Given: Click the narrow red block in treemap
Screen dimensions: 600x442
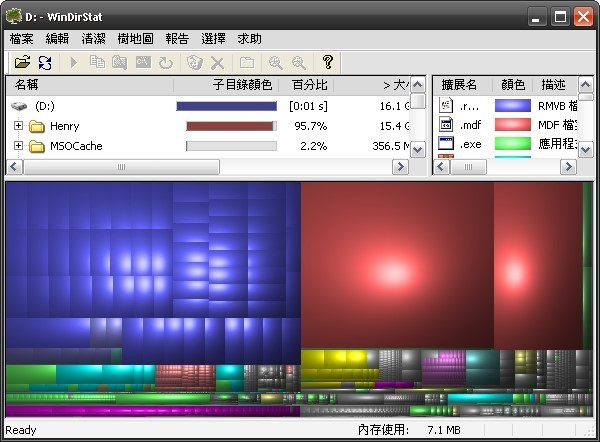Looking at the screenshot, I should 538,265.
